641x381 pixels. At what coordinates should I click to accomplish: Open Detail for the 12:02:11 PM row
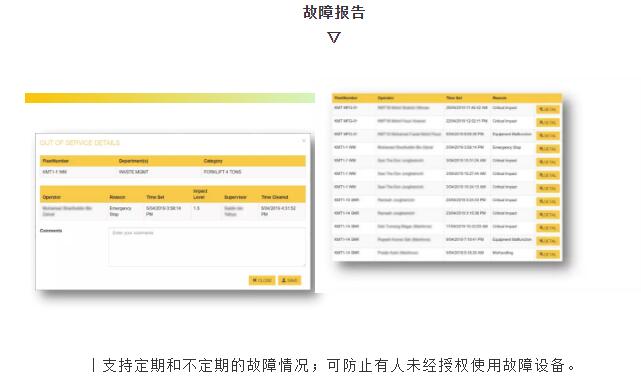pos(547,122)
